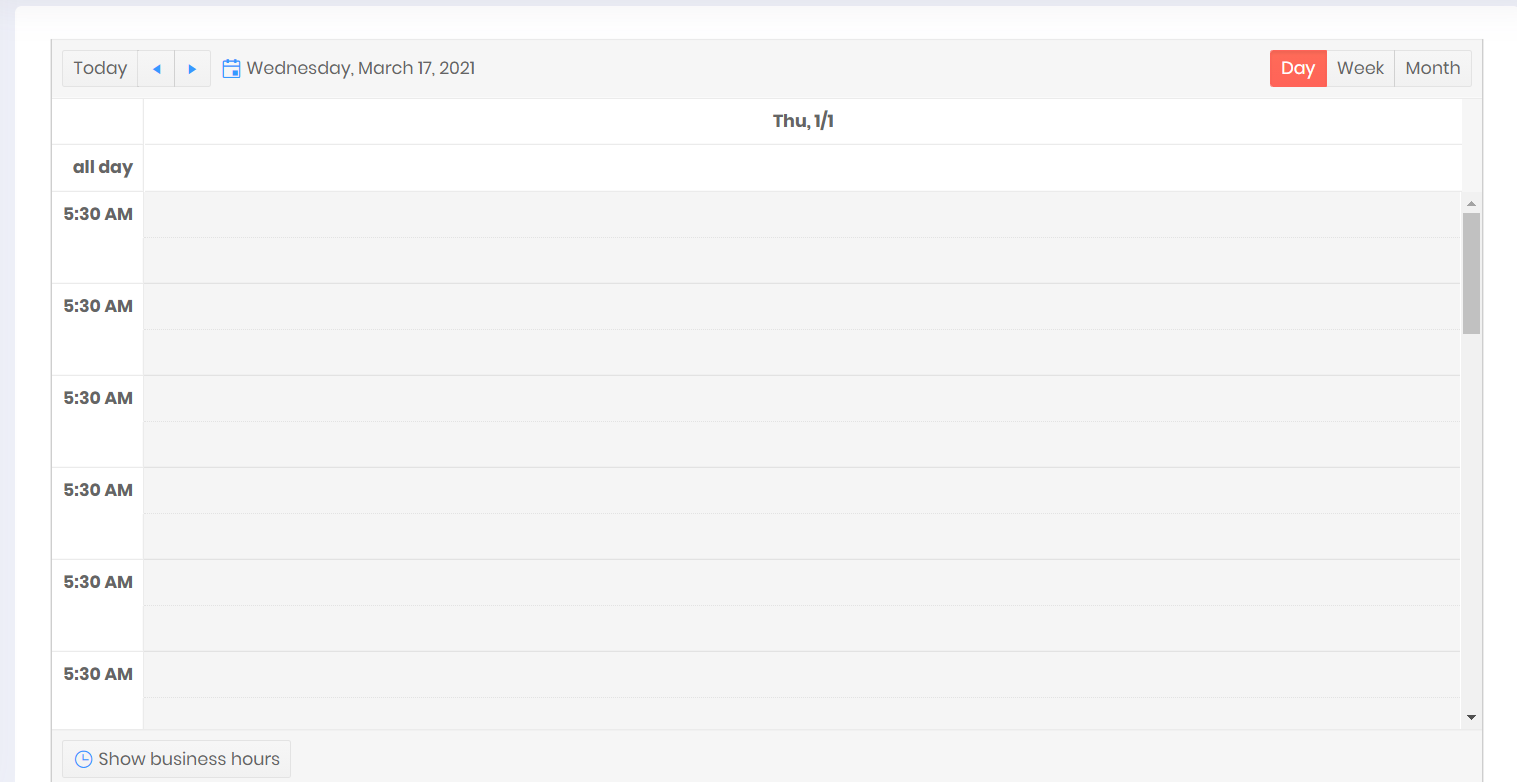Screen dimensions: 1517x782
Task: Click the clock icon for business hours
Action: coord(84,759)
